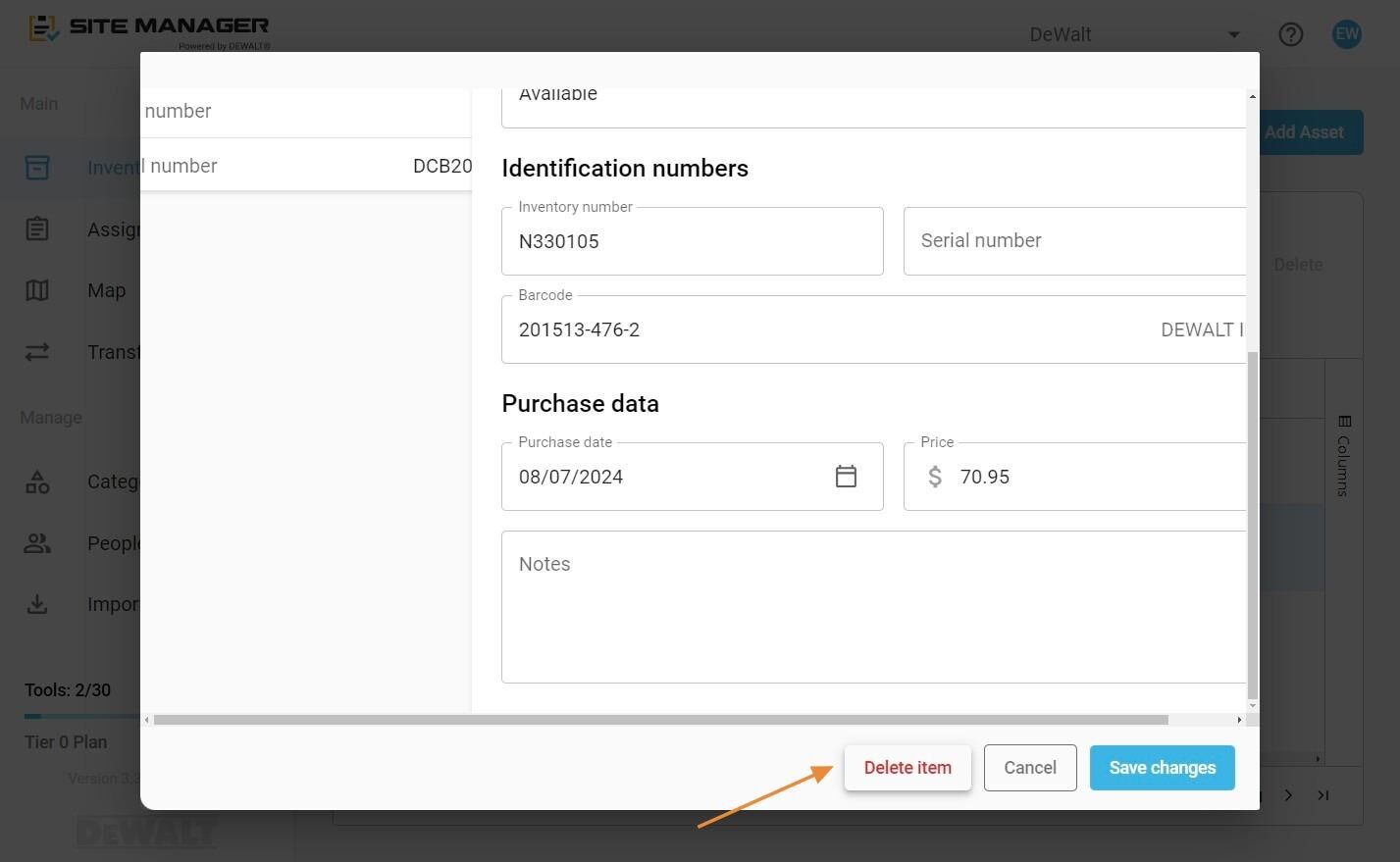Viewport: 1400px width, 862px height.
Task: Click the People icon in sidebar
Action: [x=37, y=543]
